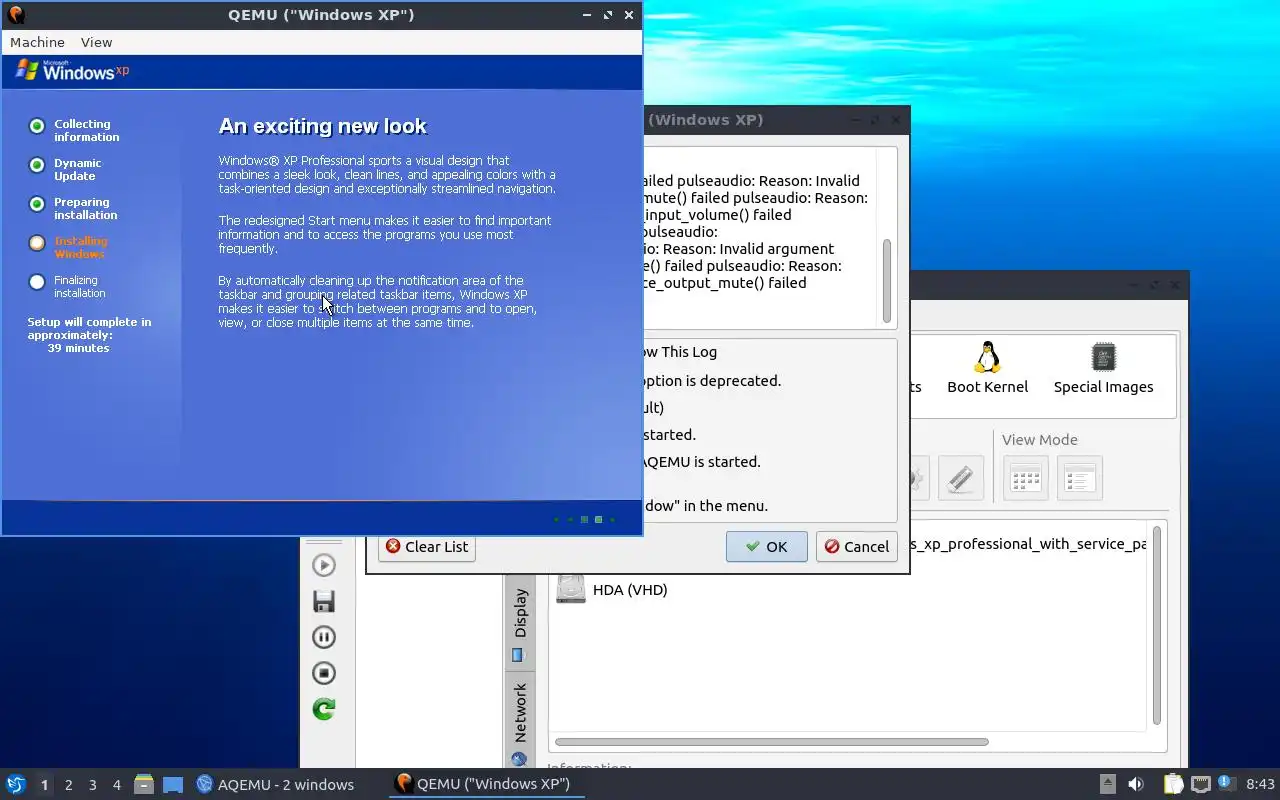Switch to workspace 3
Screen dimensions: 1280x800
click(x=92, y=785)
